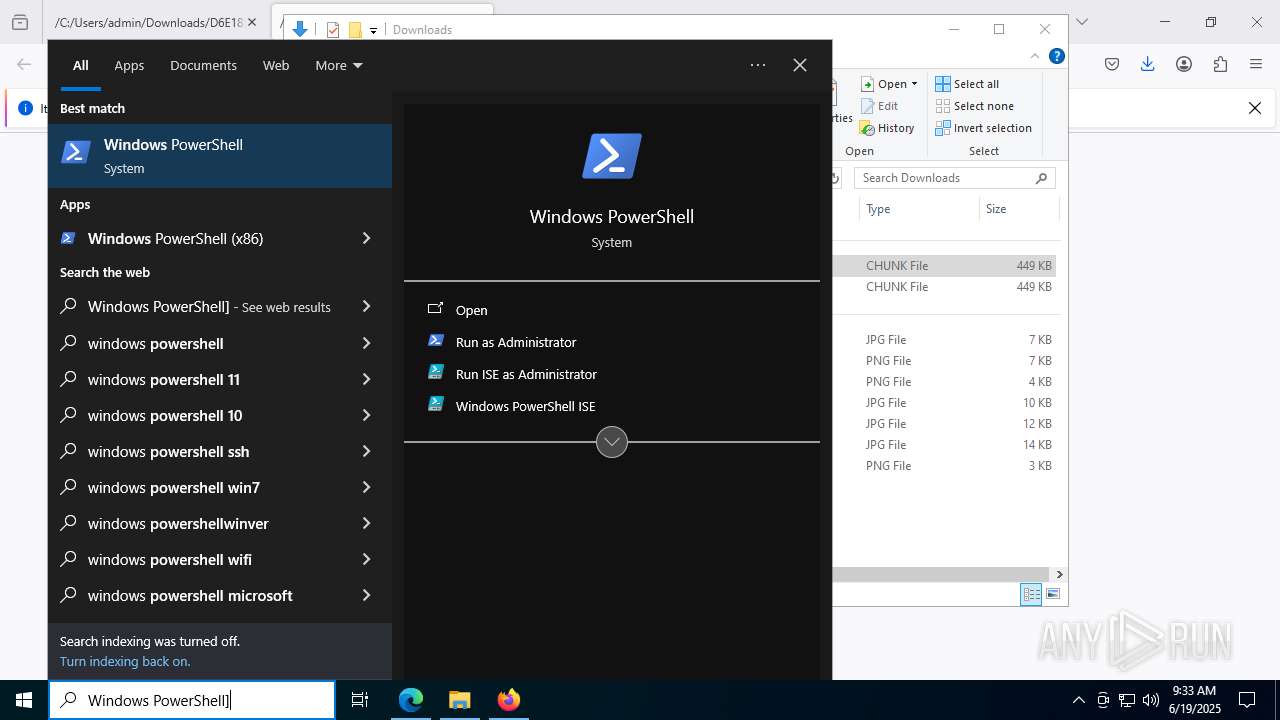1280x720 pixels.
Task: Open search options ellipsis menu
Action: [758, 65]
